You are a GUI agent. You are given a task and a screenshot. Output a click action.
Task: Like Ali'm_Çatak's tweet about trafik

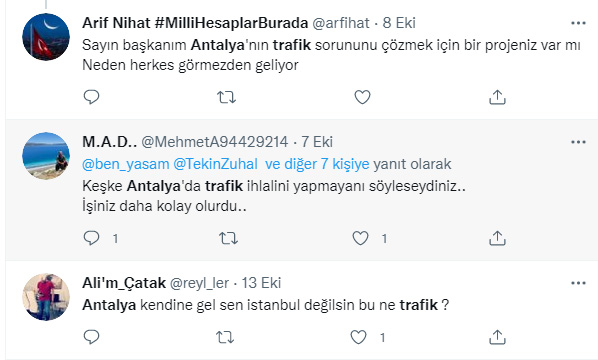[358, 338]
